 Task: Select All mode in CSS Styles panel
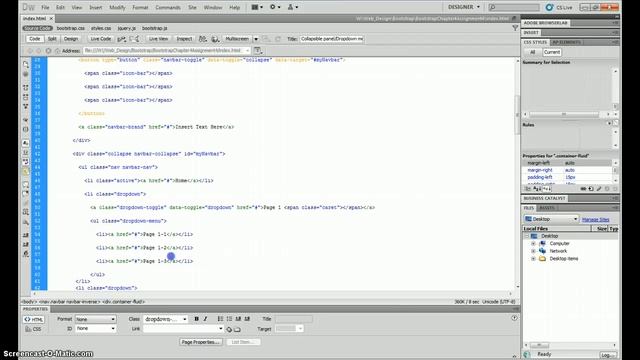click(533, 52)
